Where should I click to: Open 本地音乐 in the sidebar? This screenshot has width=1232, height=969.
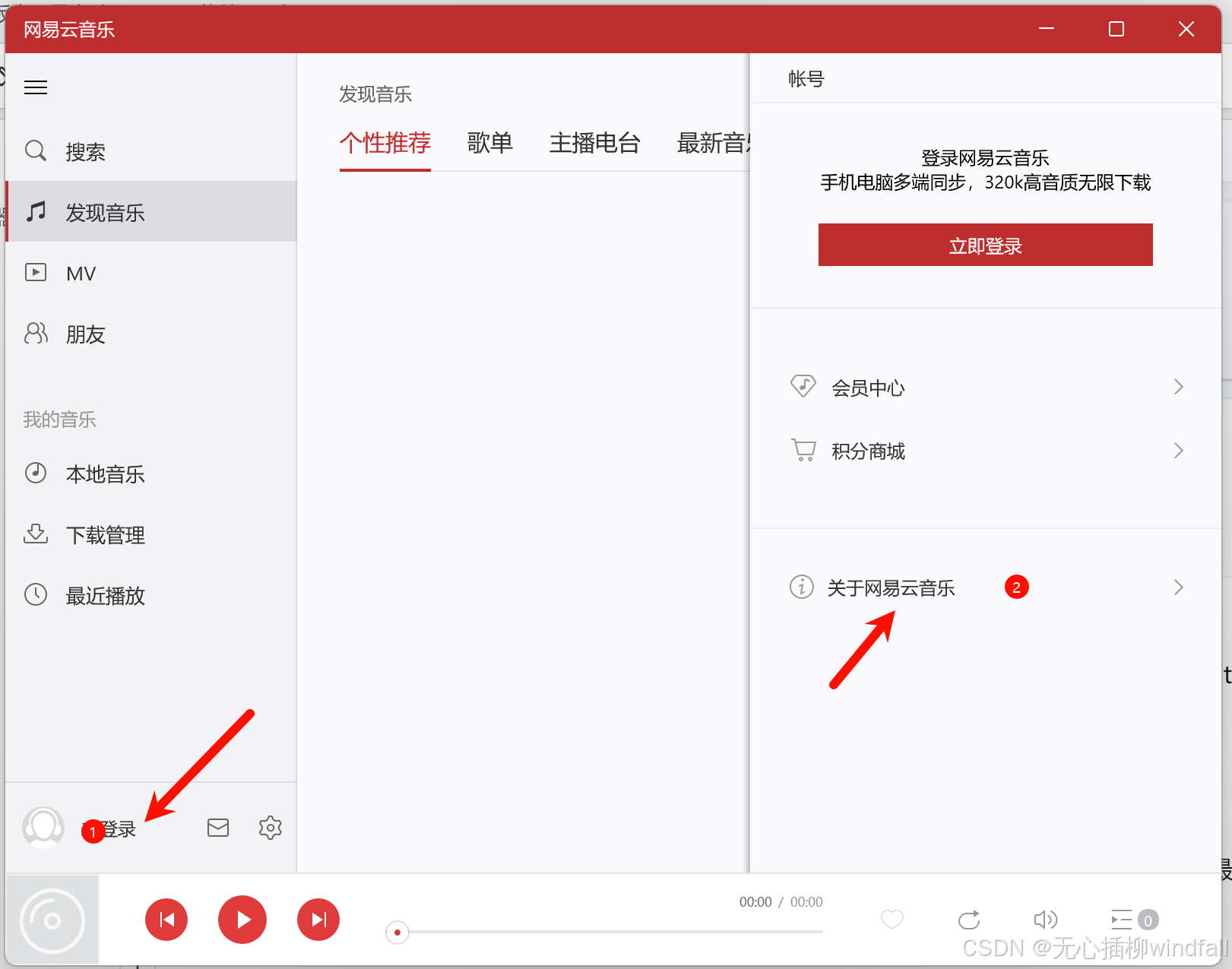[x=150, y=473]
